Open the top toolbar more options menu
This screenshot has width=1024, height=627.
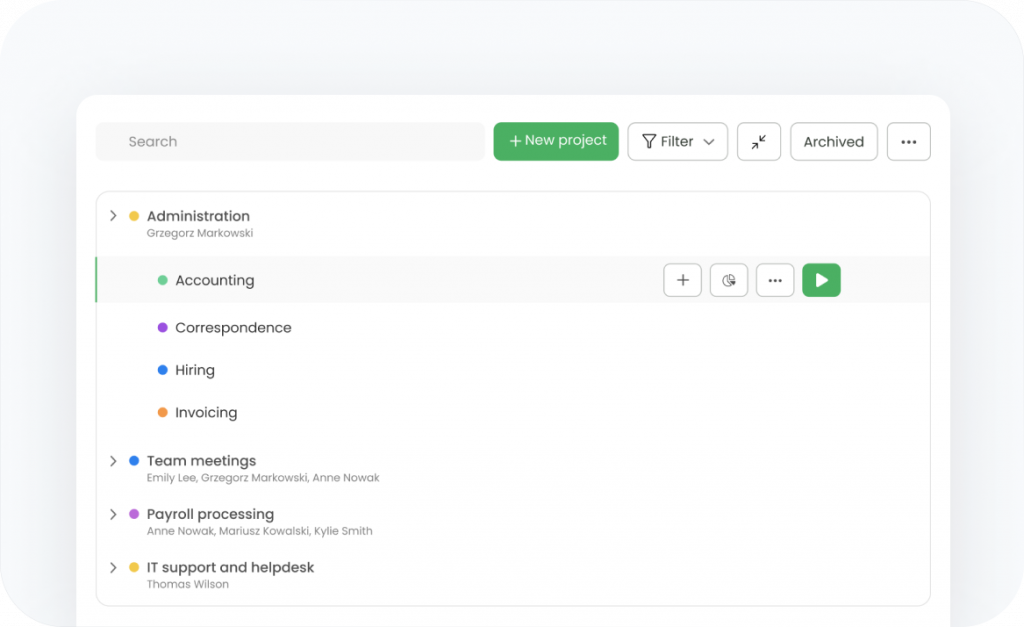pos(908,142)
